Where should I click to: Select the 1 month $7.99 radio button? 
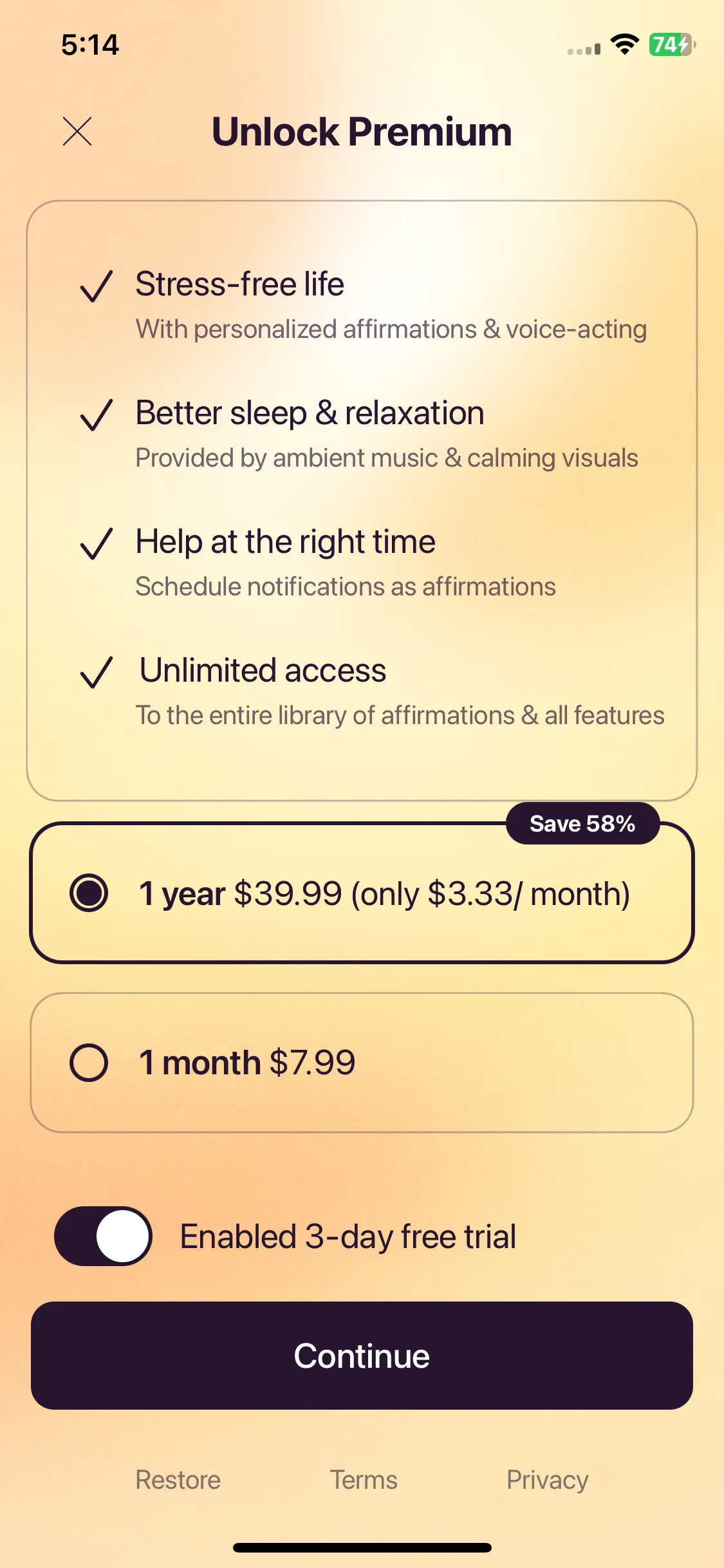(89, 1062)
